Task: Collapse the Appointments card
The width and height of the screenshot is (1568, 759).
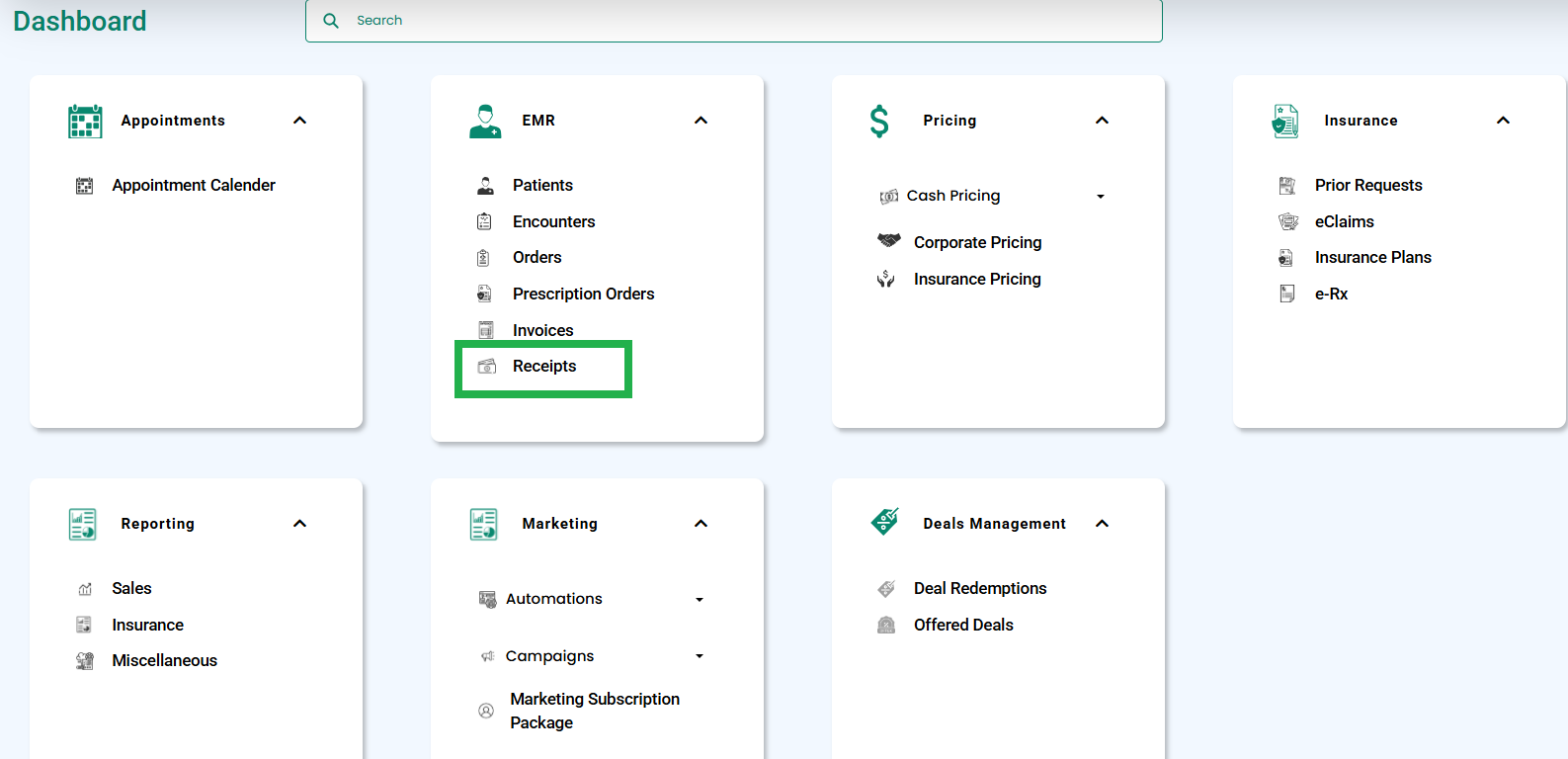Action: pyautogui.click(x=300, y=121)
